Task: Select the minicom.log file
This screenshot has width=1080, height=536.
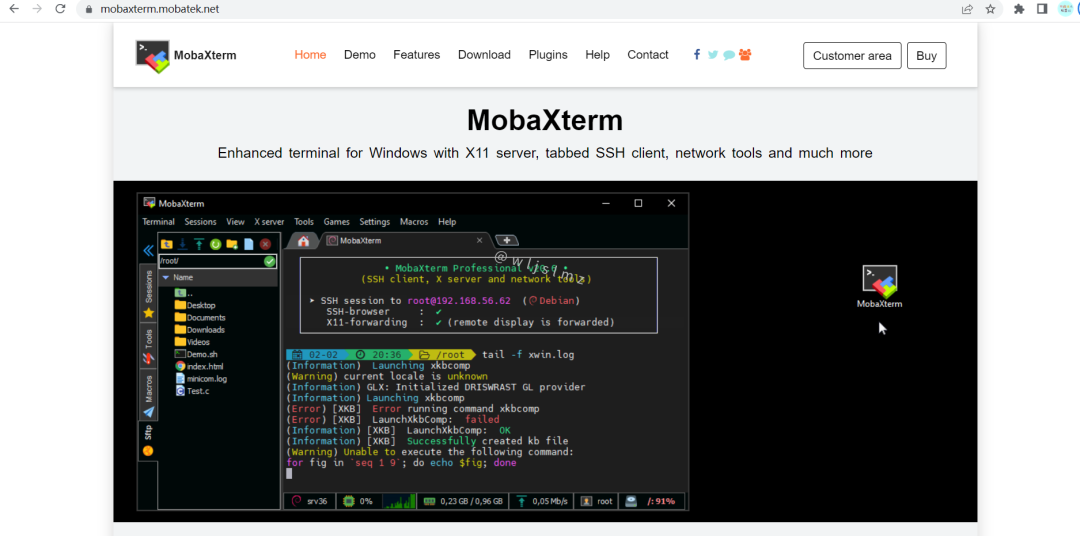Action: coord(200,379)
